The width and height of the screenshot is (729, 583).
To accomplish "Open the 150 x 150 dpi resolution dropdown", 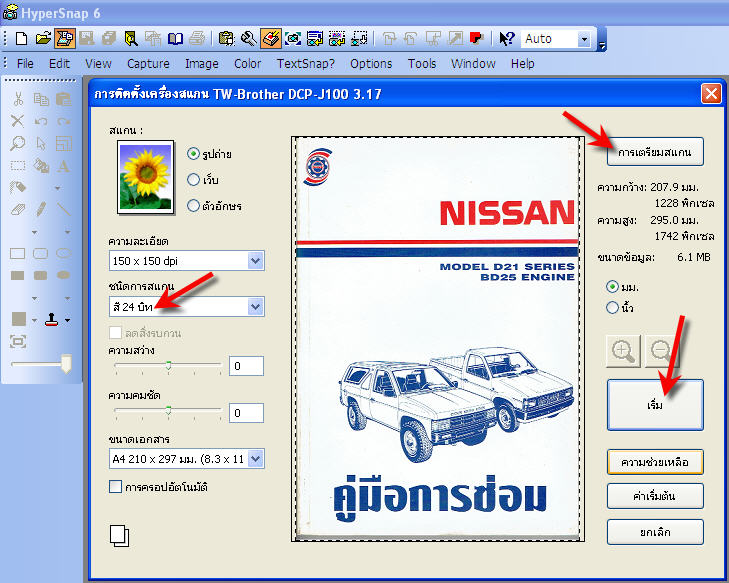I will [x=255, y=261].
